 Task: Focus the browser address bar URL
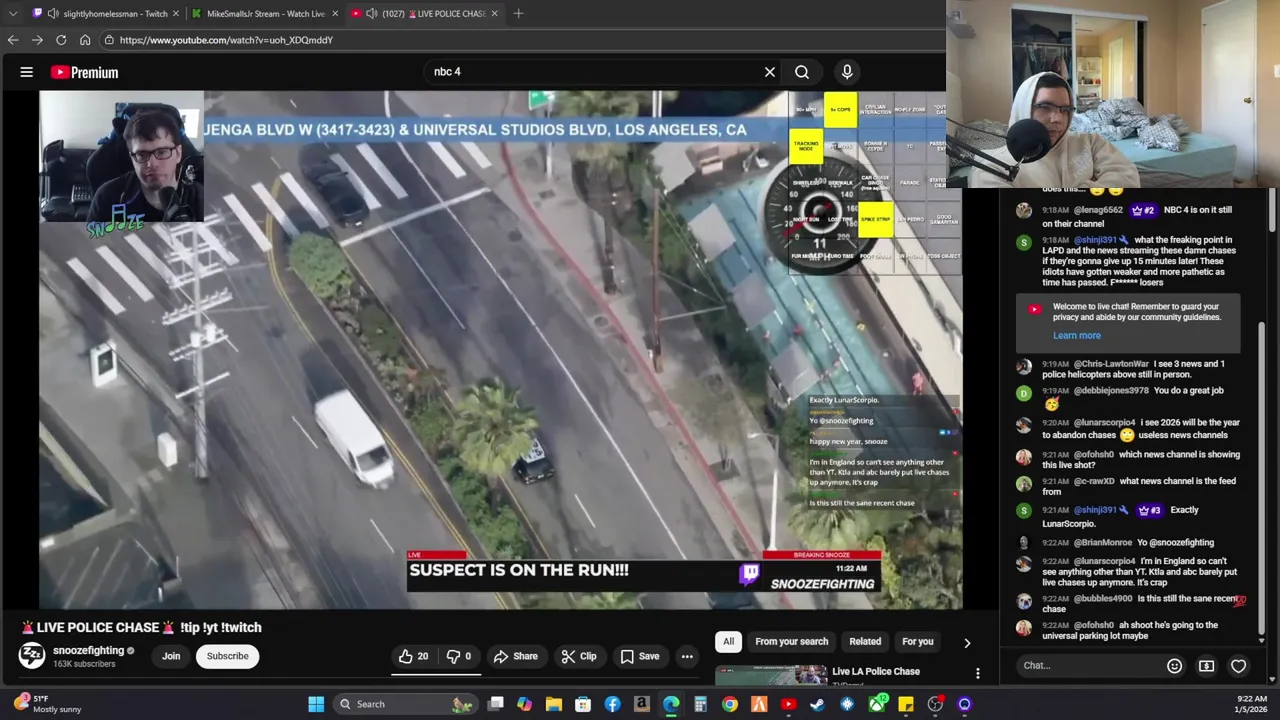point(226,40)
